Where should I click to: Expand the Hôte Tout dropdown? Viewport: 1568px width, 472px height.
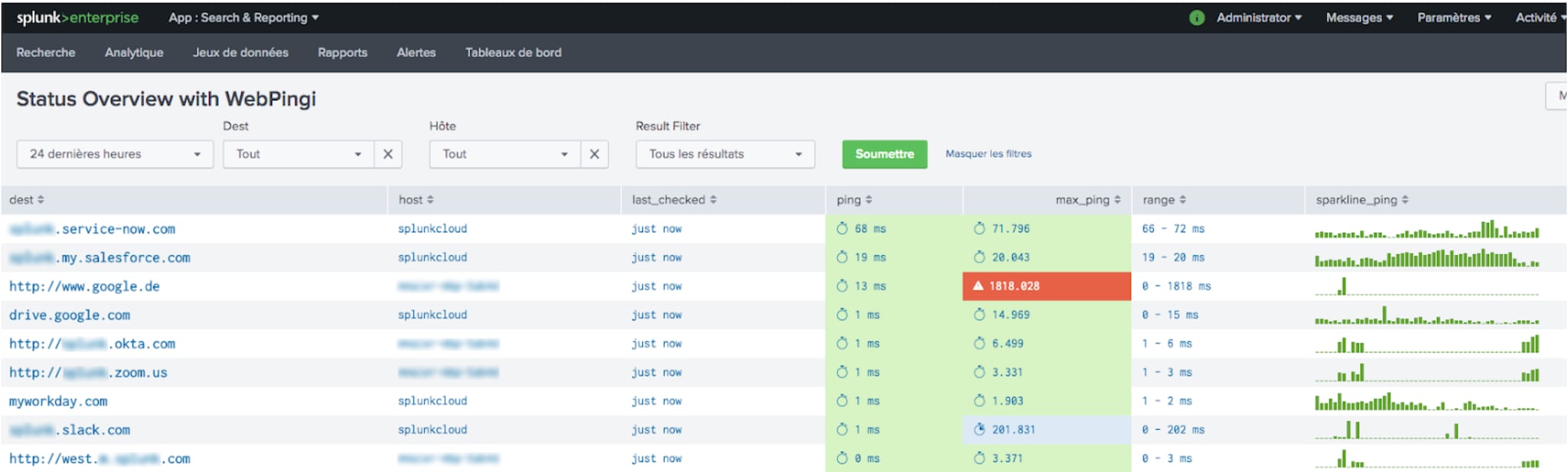[505, 154]
